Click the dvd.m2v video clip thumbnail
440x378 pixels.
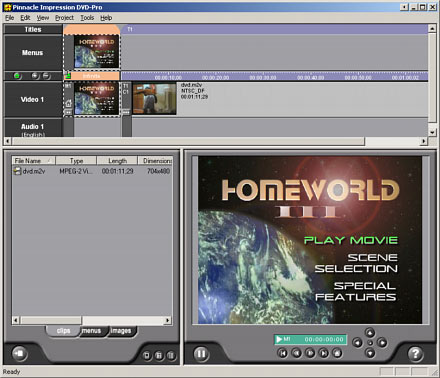coord(155,99)
